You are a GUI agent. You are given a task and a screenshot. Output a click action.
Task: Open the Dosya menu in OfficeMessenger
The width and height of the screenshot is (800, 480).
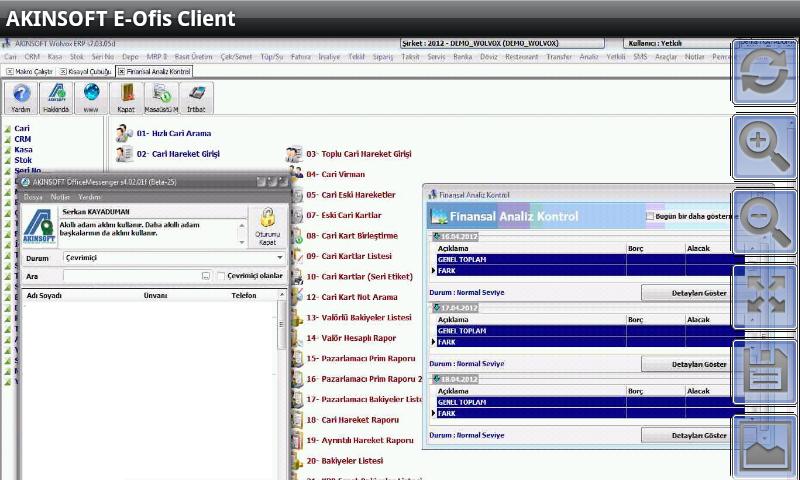pos(33,197)
